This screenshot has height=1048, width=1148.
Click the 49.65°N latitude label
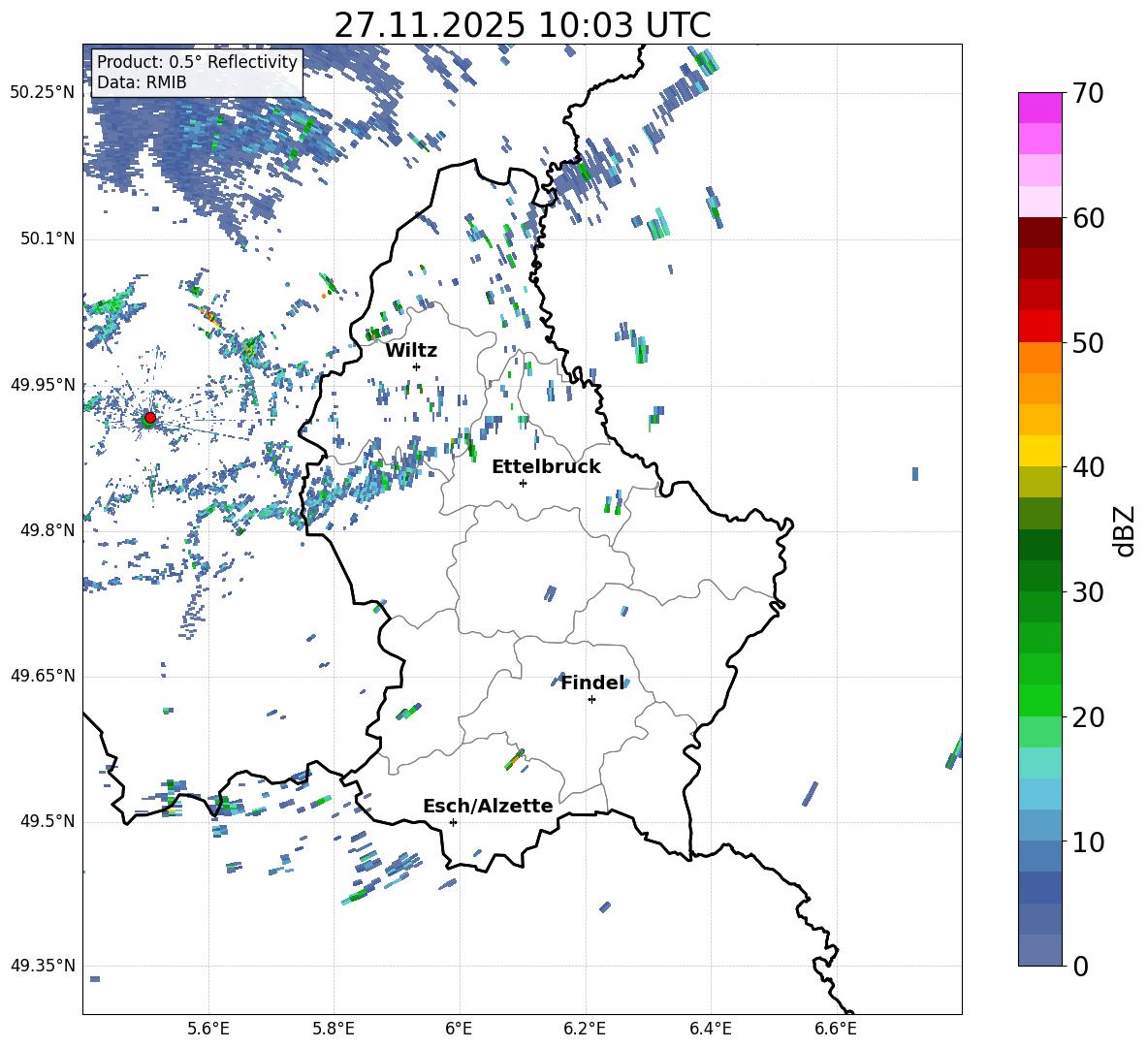coord(43,676)
